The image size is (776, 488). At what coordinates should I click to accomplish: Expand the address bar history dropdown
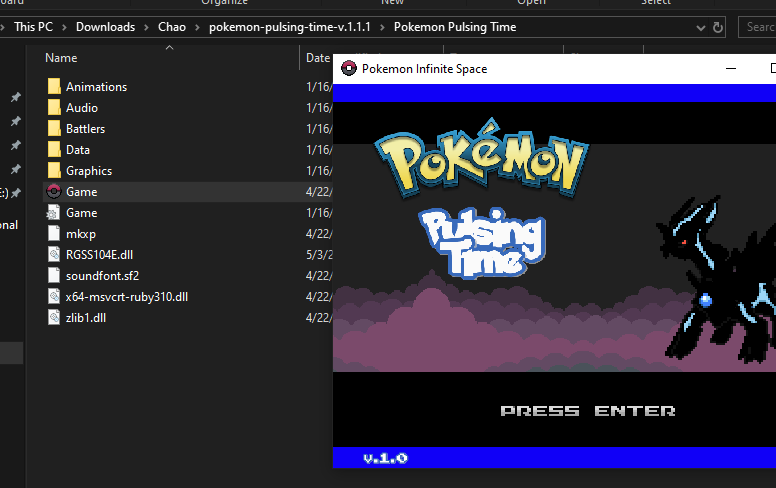click(x=700, y=28)
